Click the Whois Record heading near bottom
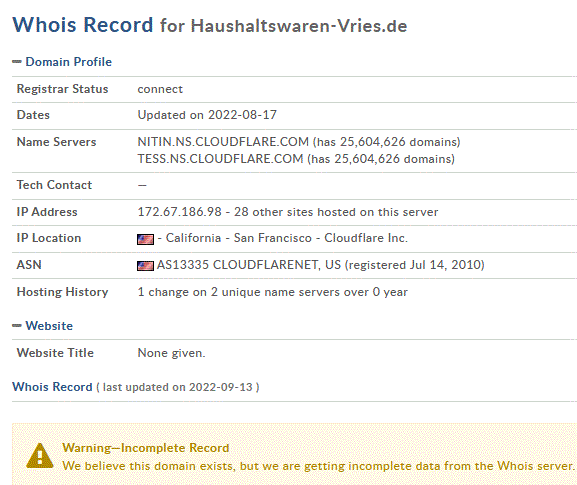Screen dimensions: 577x485 coord(52,387)
